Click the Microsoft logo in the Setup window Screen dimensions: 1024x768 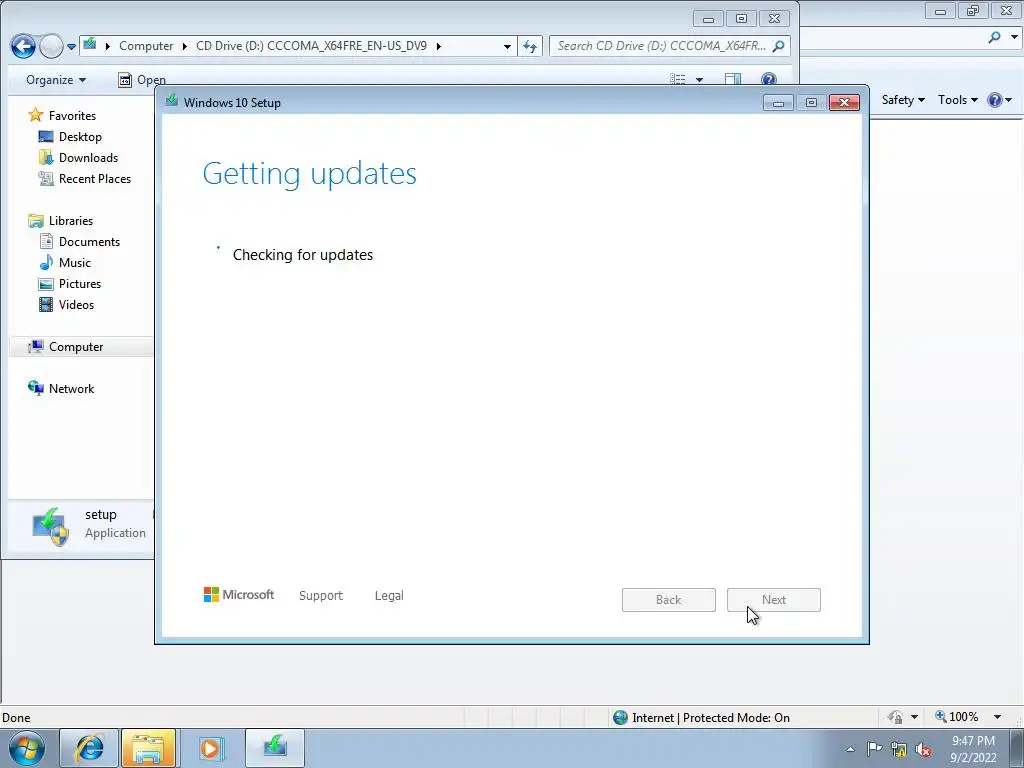click(x=239, y=594)
